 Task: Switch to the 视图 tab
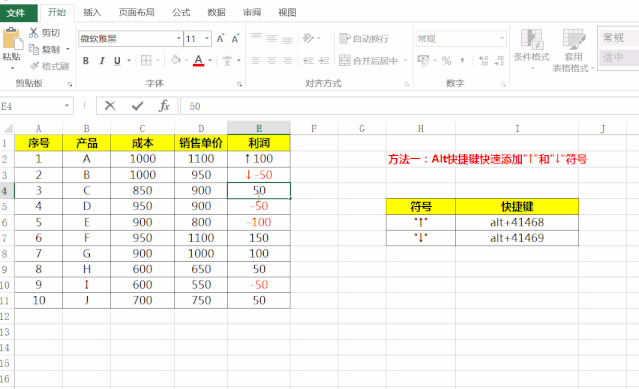coord(287,13)
